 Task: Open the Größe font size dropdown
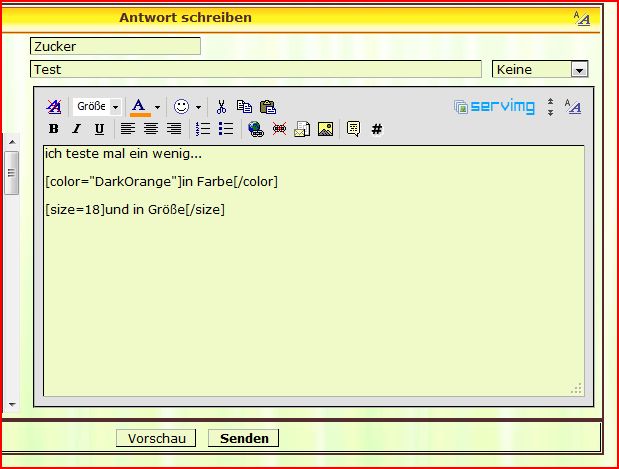98,107
